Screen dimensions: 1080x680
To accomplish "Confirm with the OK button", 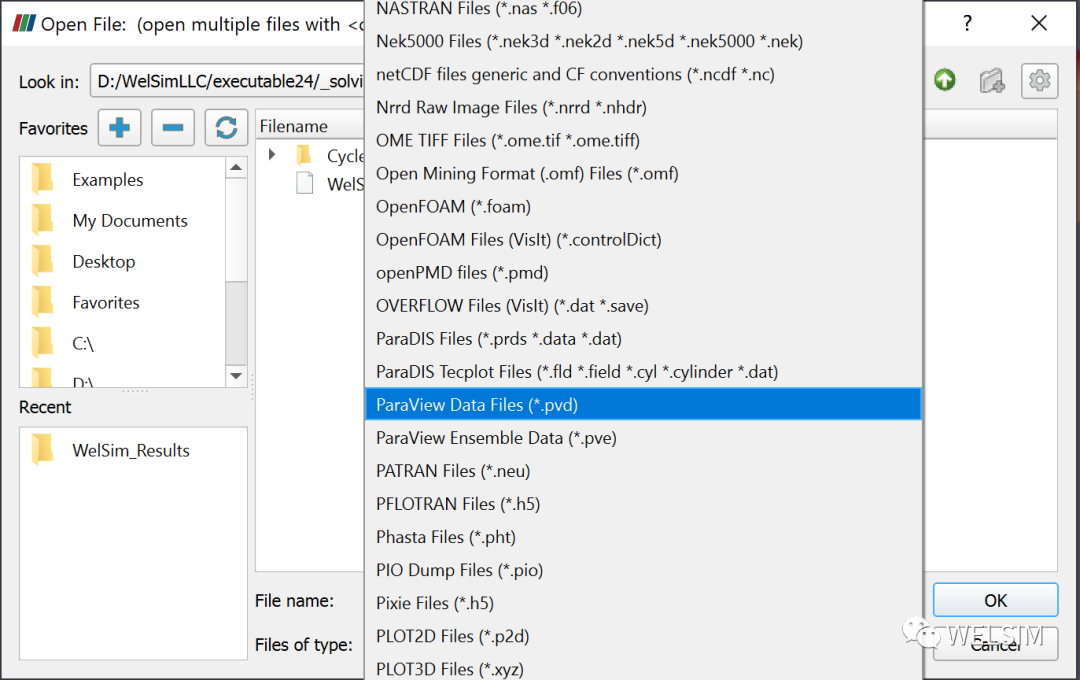I will (x=995, y=600).
